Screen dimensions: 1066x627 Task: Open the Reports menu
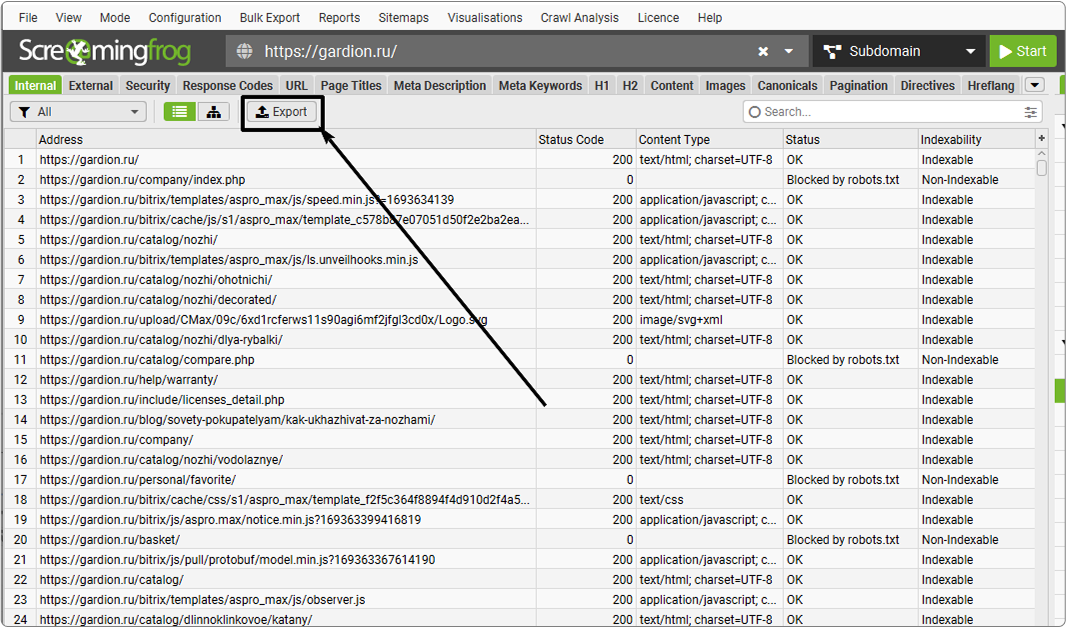339,18
